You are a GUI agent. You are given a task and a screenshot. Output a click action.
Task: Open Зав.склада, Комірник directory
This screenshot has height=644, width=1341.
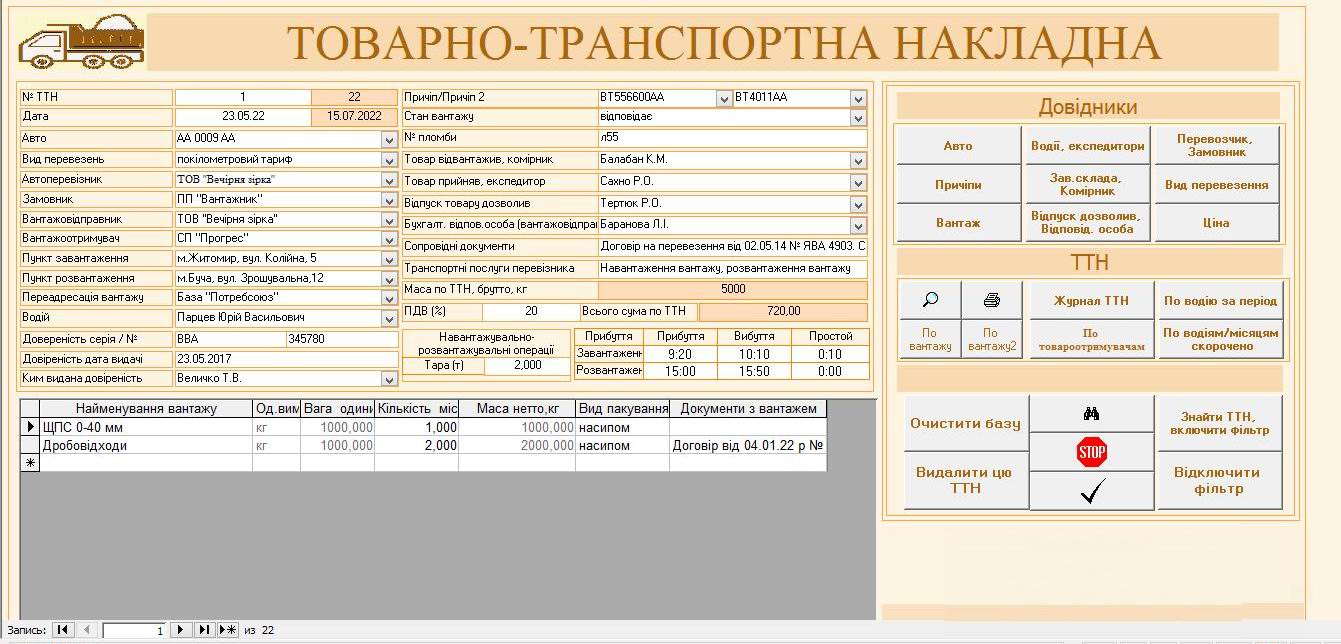coord(1087,185)
